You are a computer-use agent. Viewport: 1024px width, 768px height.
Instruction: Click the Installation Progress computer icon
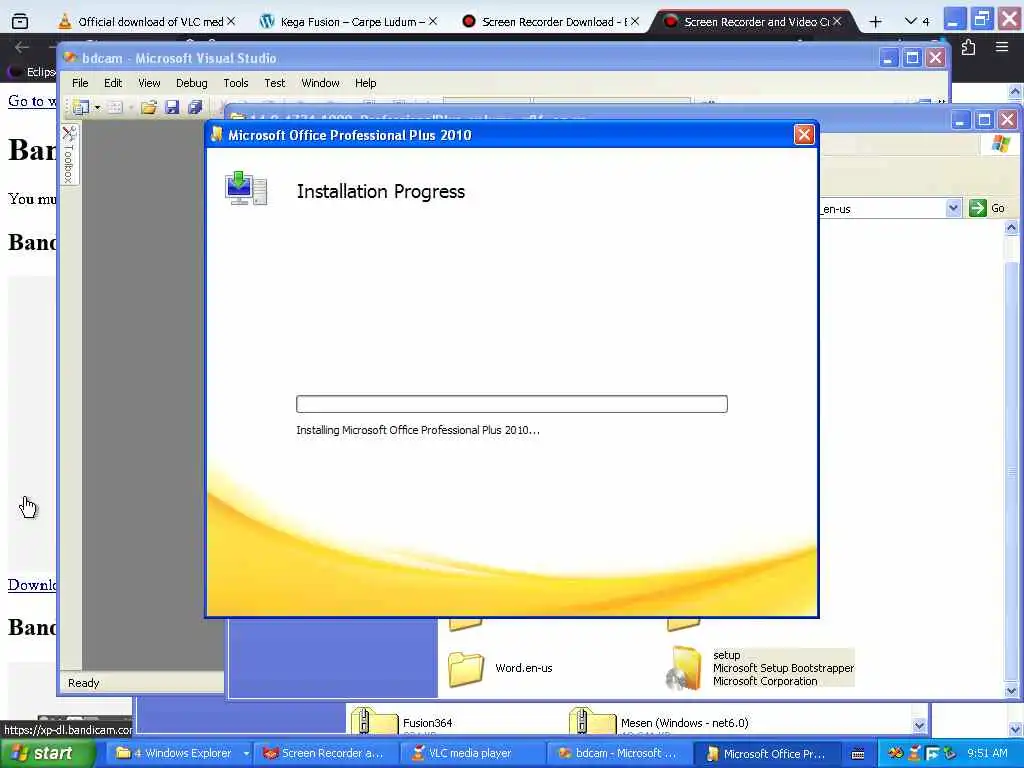pyautogui.click(x=246, y=188)
